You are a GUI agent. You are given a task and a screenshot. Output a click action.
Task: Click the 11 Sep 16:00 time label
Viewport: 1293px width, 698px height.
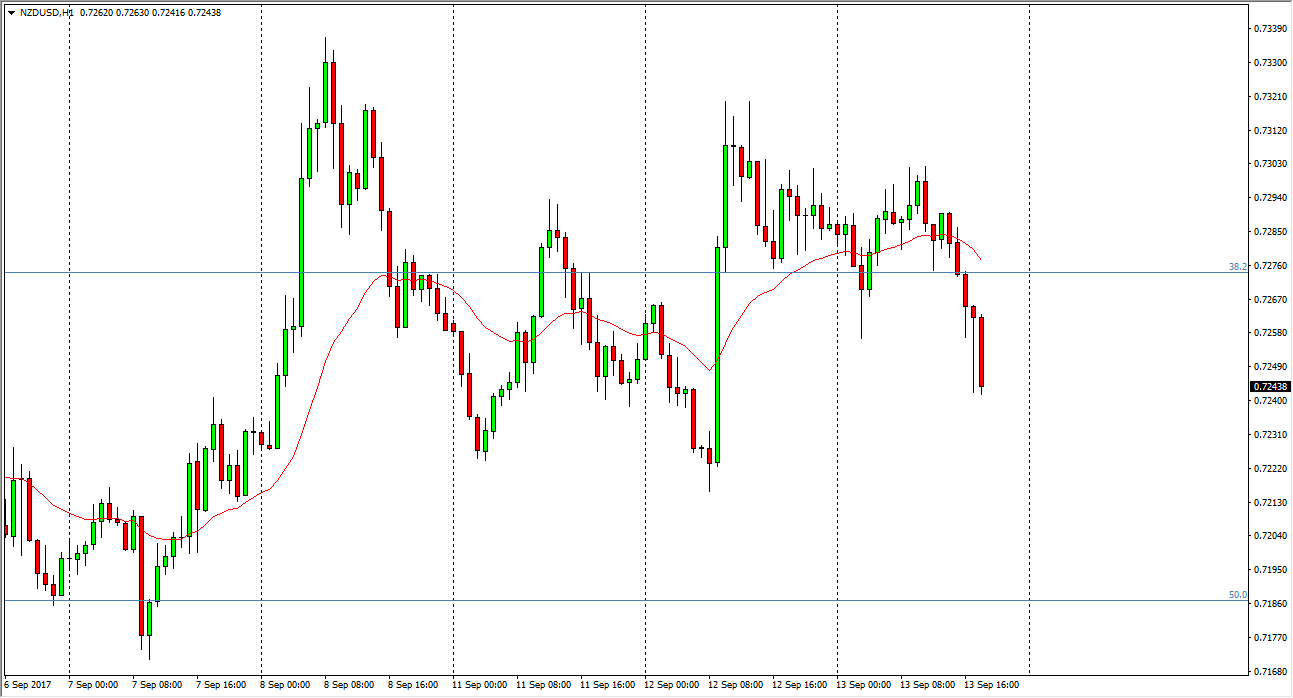(605, 685)
